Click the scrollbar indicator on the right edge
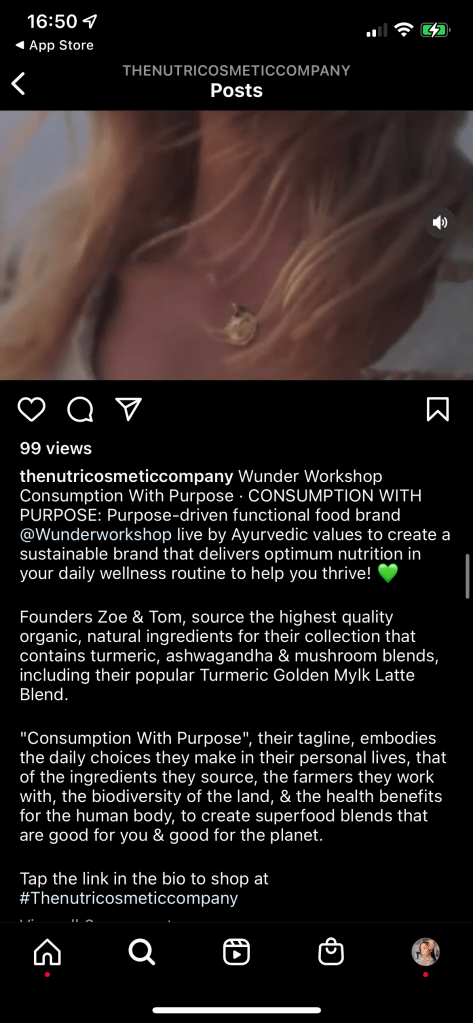Screen dimensions: 473x1023 467,576
